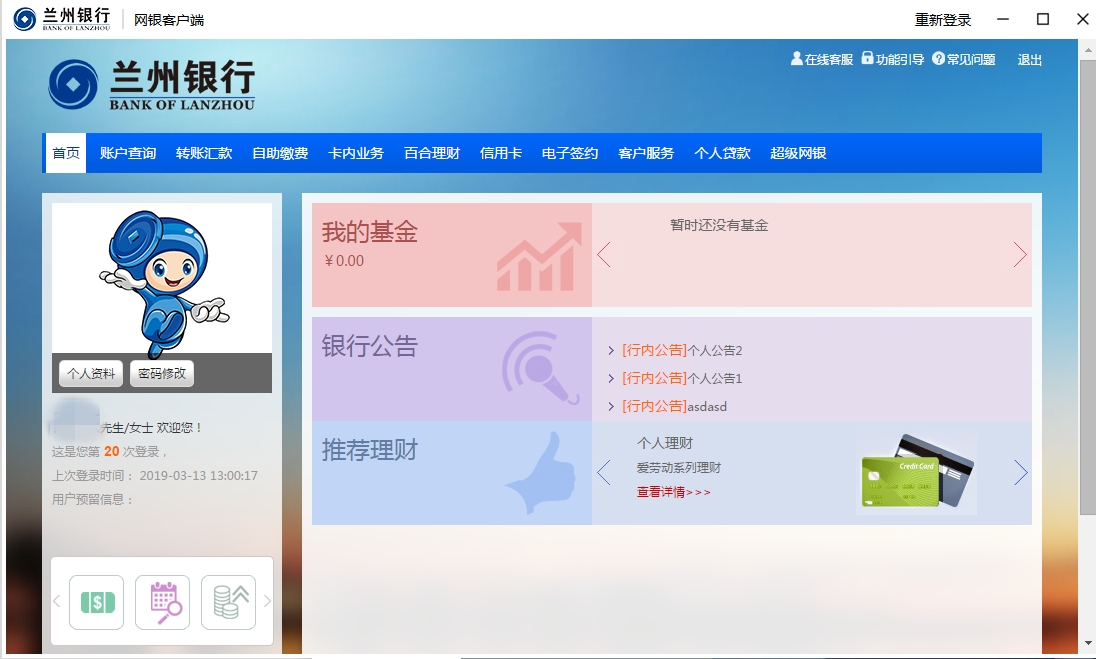Click the 我的基金 panel title

pos(370,231)
